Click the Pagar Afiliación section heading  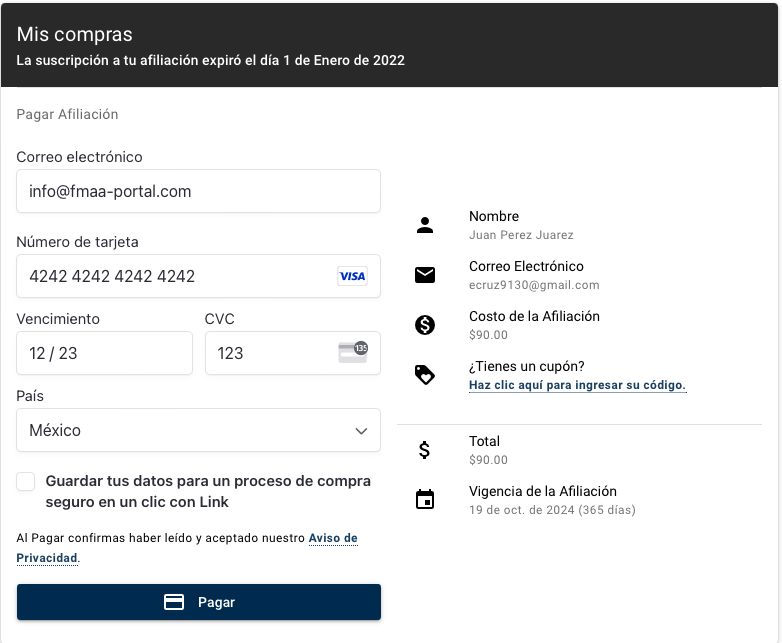[x=67, y=114]
